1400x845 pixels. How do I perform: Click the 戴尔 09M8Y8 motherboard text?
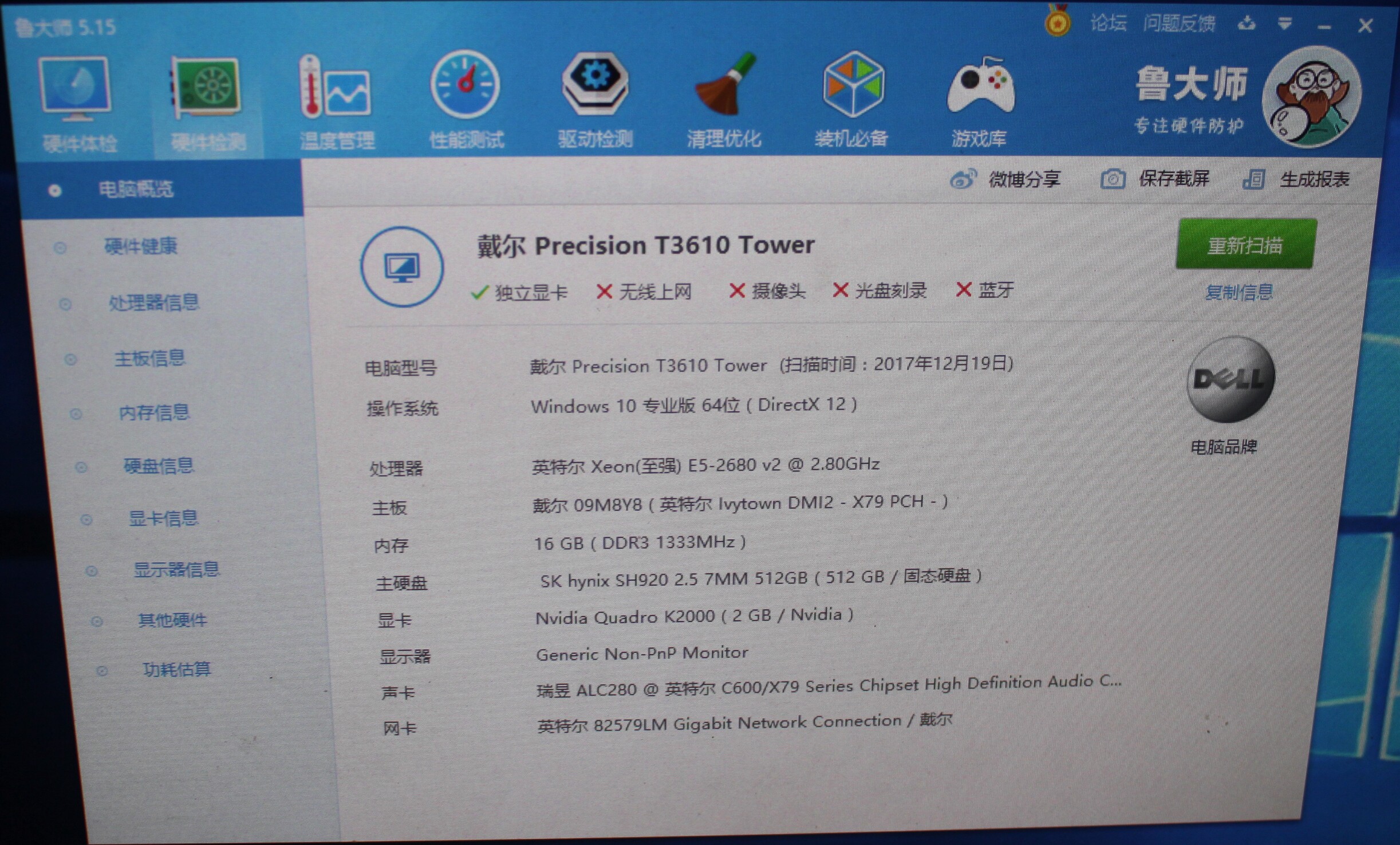pyautogui.click(x=740, y=504)
